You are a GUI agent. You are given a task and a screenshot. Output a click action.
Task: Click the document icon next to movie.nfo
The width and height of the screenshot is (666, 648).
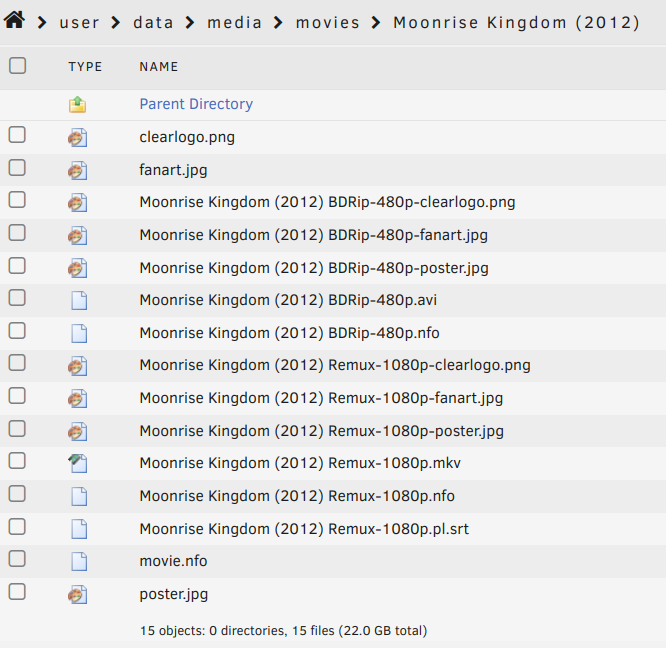click(78, 561)
